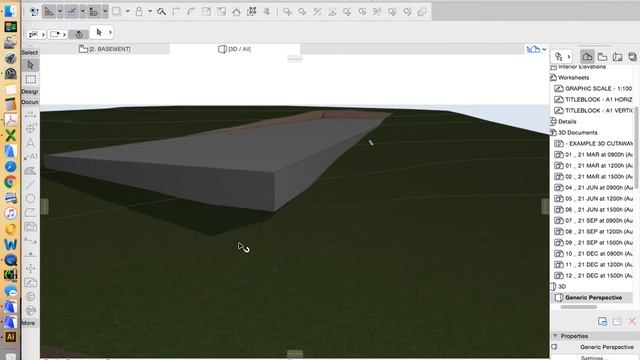This screenshot has height=360, width=640.
Task: Click the Document toolbox section header
Action: point(30,102)
